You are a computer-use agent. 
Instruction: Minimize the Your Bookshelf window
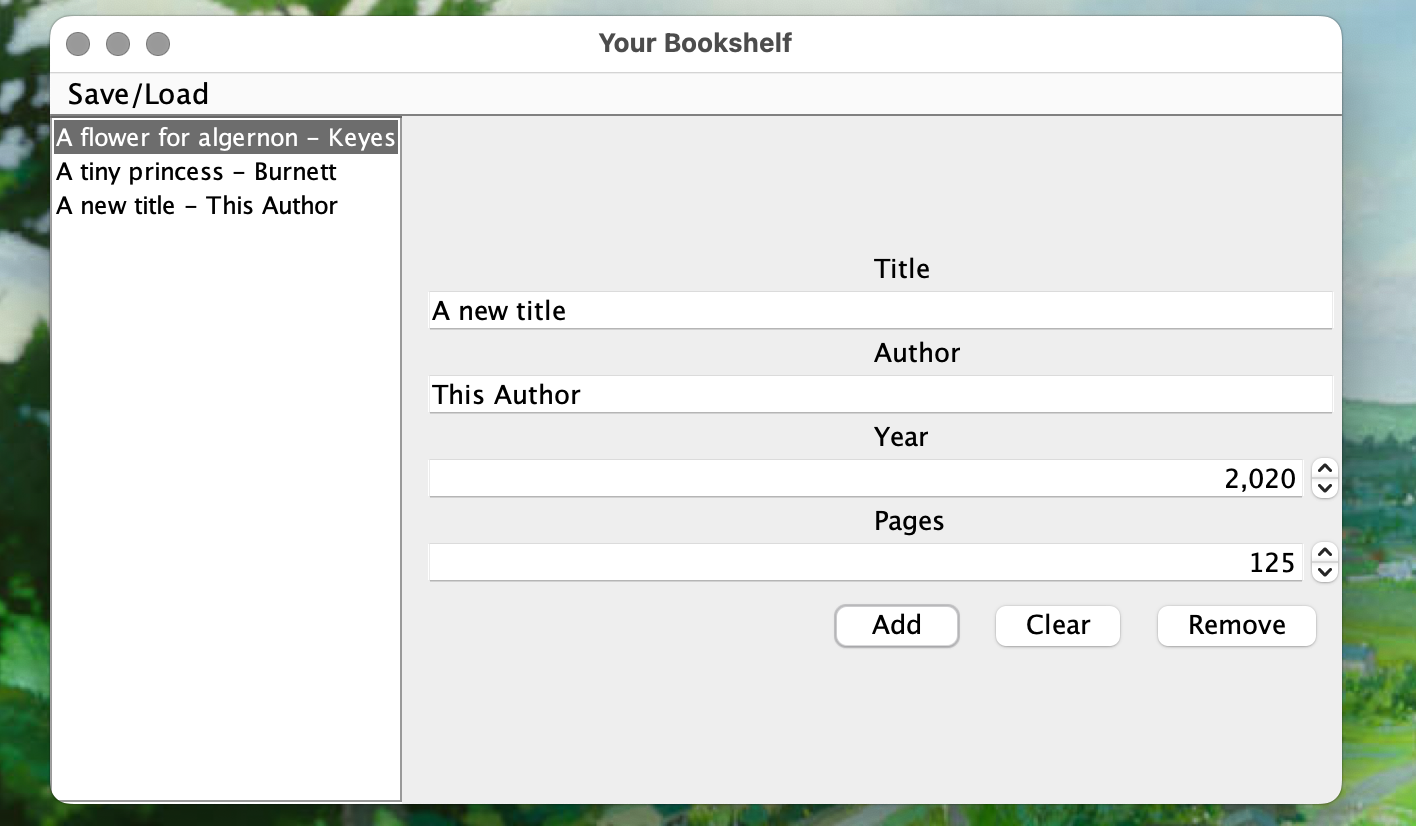(118, 44)
